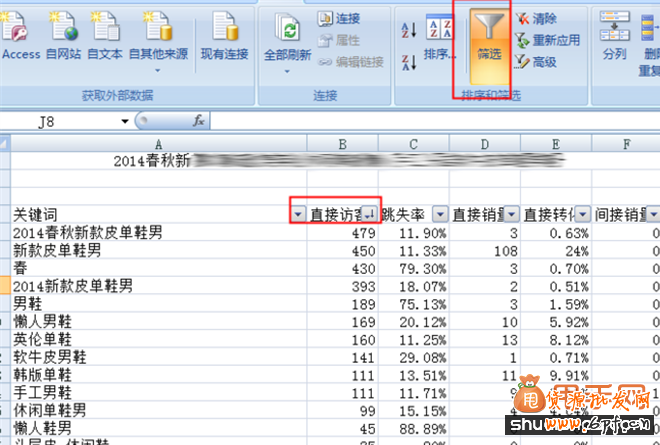Open the Name Box dropdown arrow
660x445 pixels.
[x=125, y=121]
